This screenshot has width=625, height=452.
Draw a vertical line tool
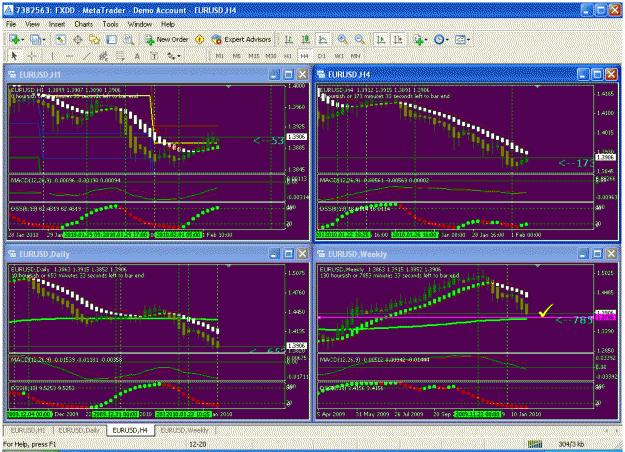52,56
